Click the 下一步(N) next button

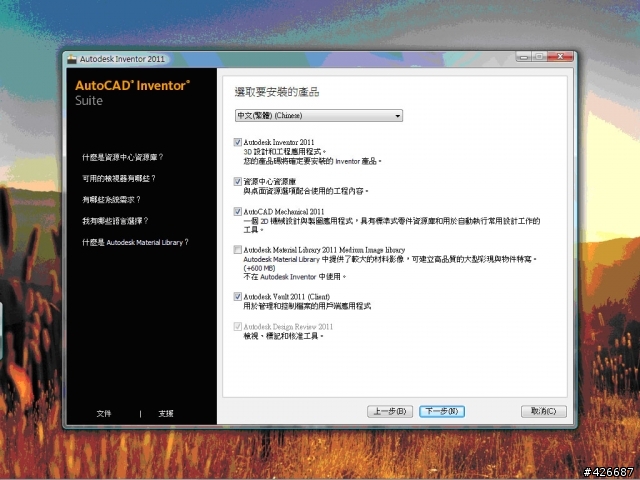coord(442,411)
